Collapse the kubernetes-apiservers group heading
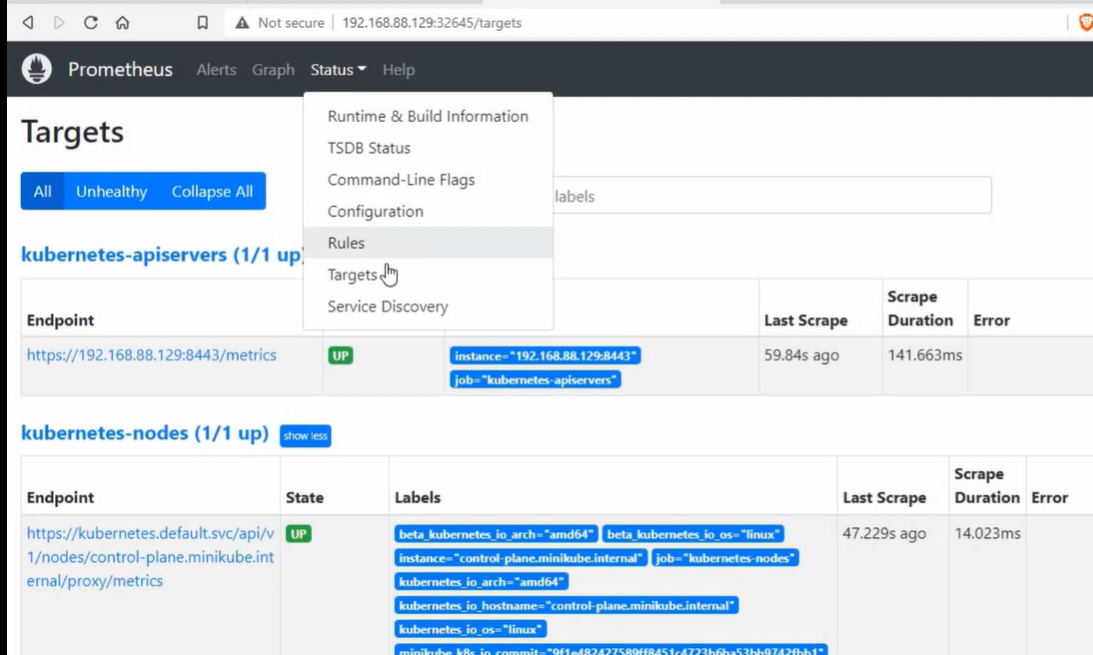Screen dimensions: 1093x655 click(163, 255)
